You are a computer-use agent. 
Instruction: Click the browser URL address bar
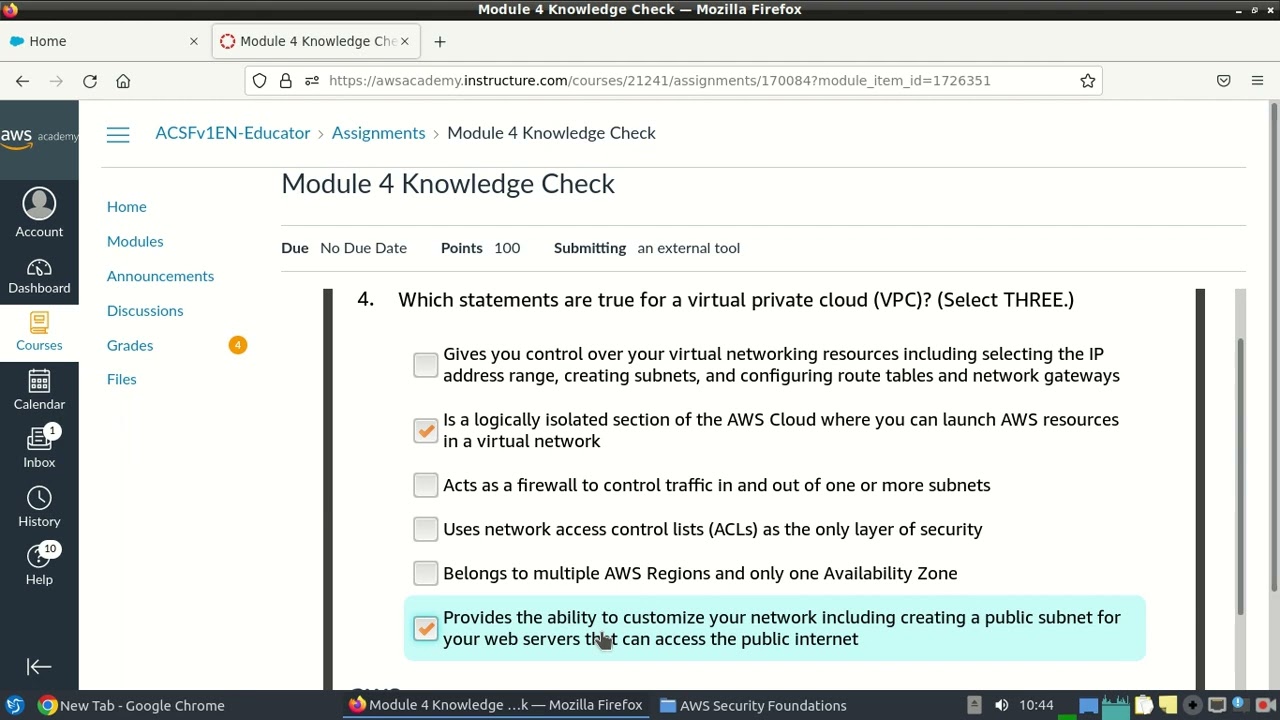(660, 81)
